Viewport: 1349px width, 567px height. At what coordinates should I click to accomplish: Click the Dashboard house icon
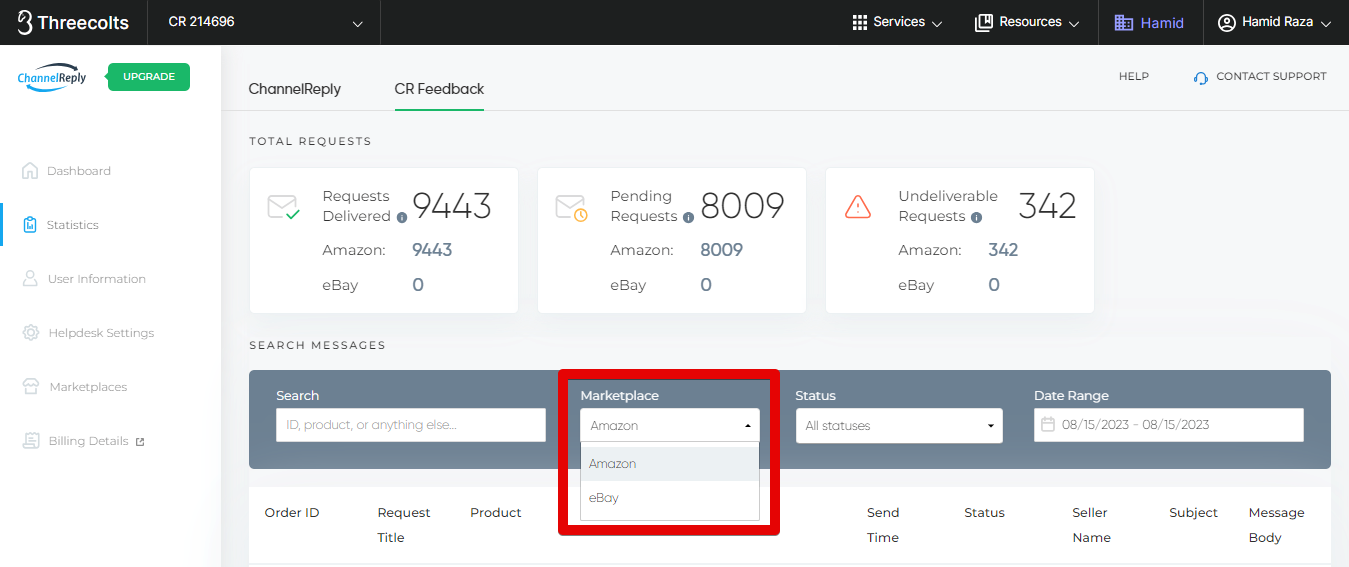30,170
